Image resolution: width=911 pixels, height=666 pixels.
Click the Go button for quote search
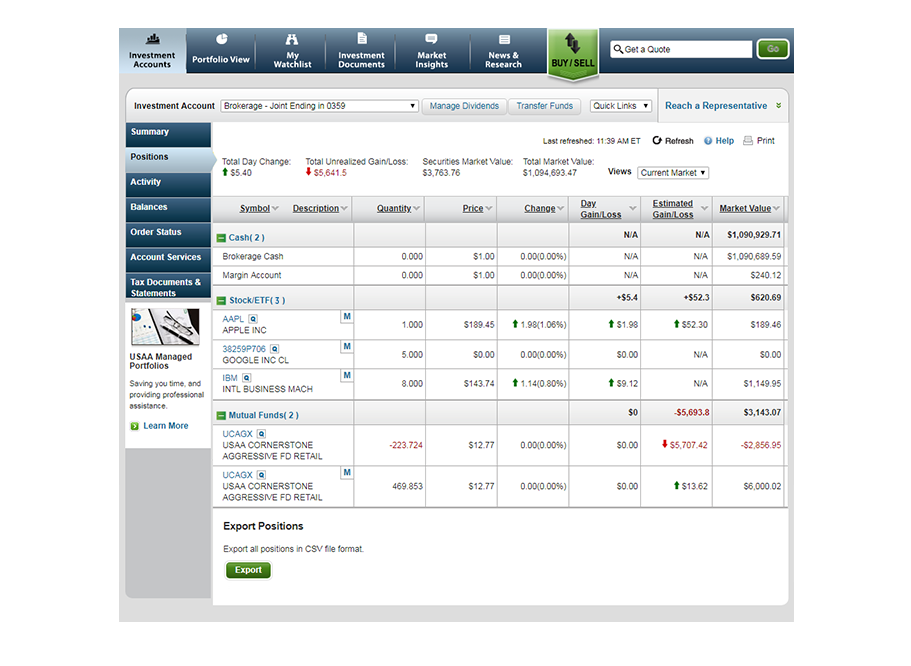(x=773, y=49)
